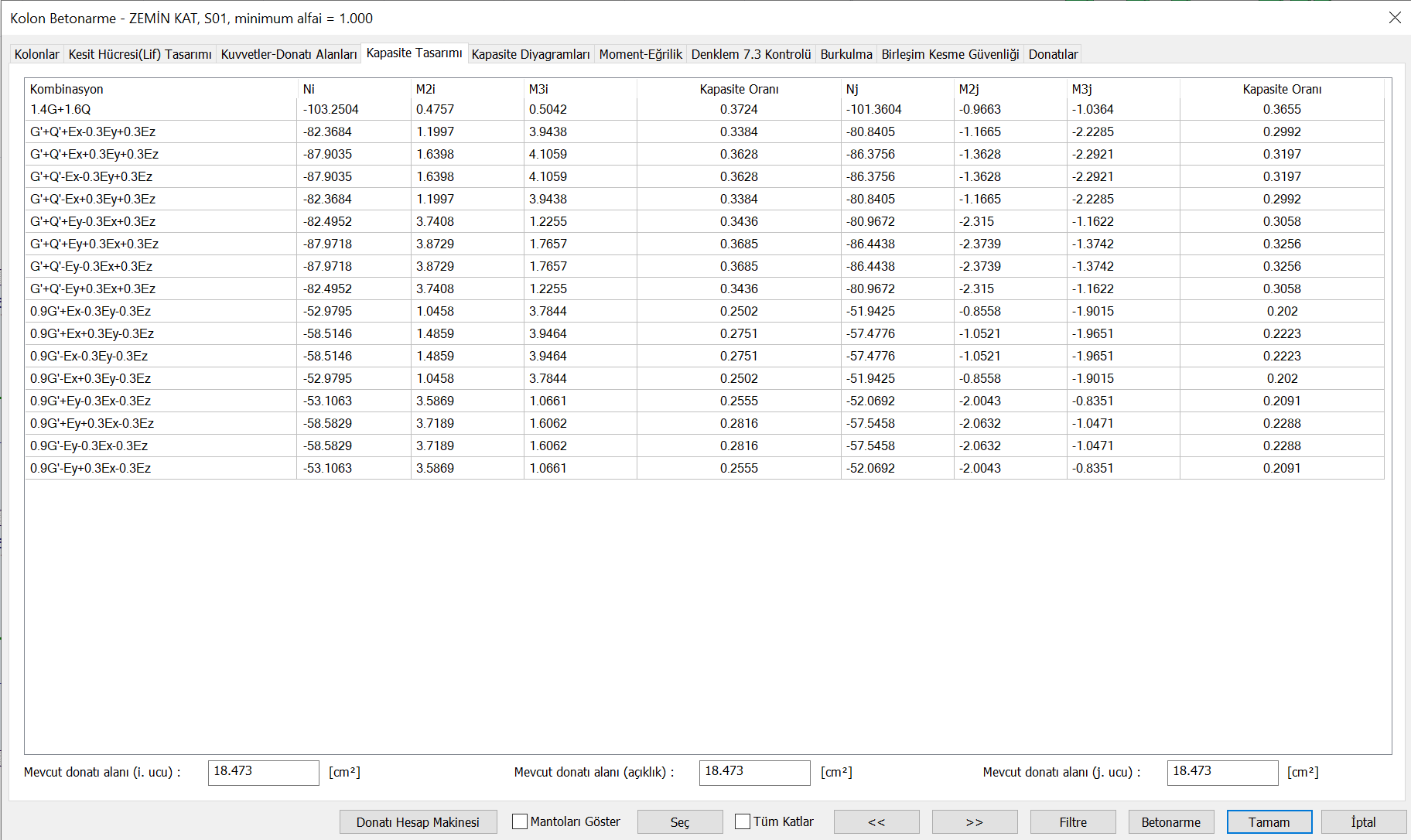Open the Denklem 7.3 Kontrolü tab
1411x840 pixels.
[x=750, y=54]
